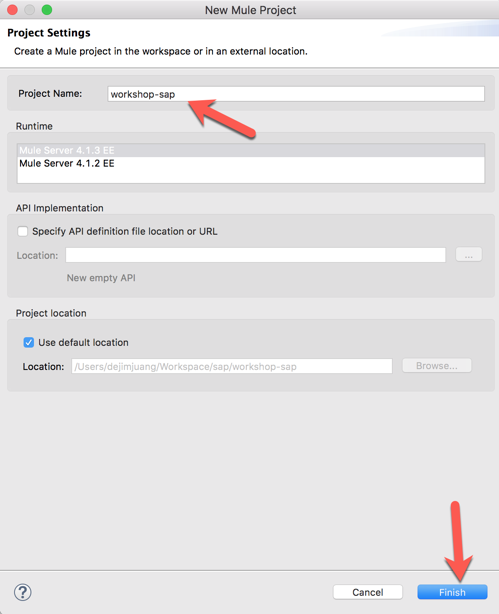Open the help question mark icon

[x=23, y=592]
